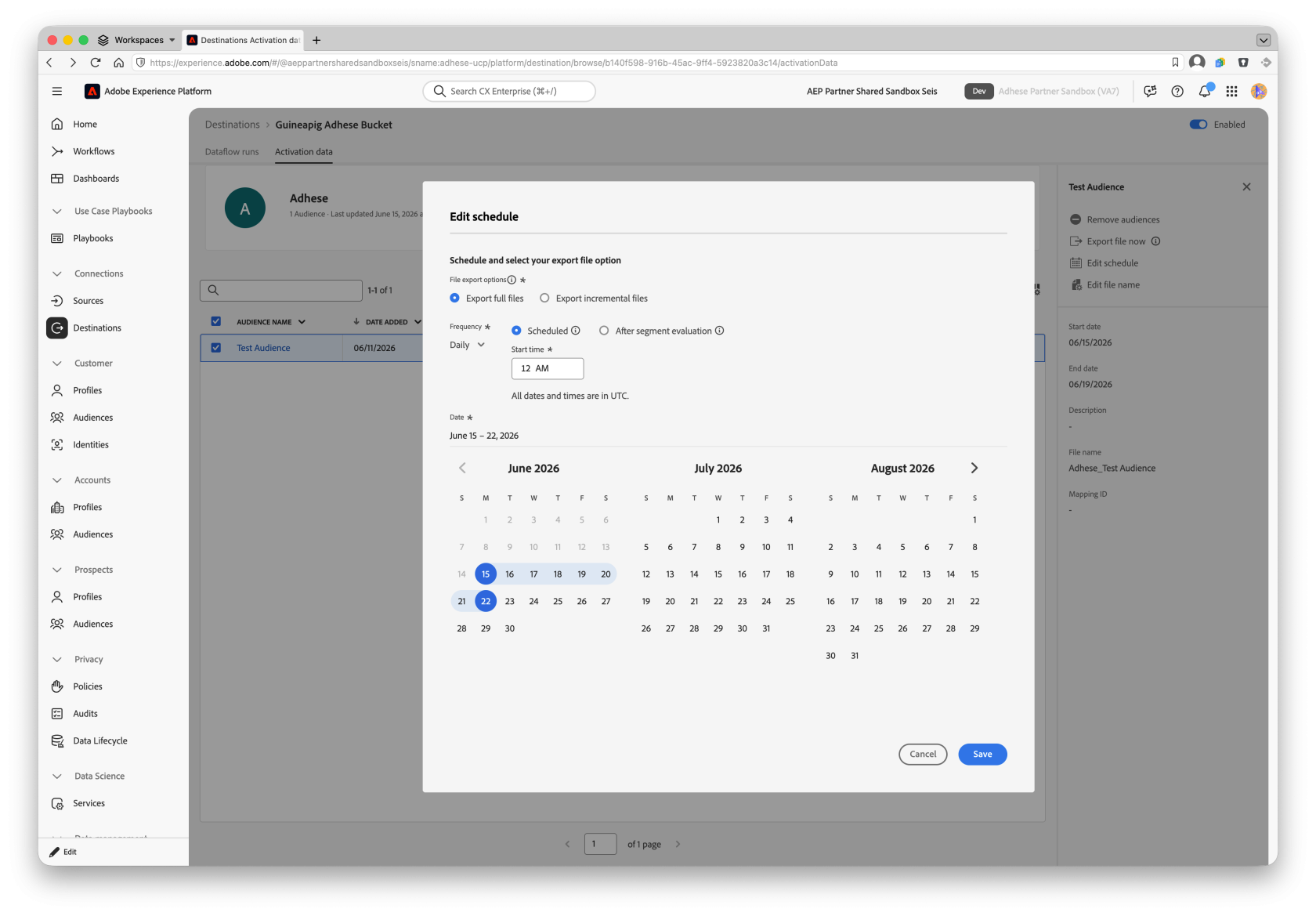1316x916 pixels.
Task: Open the app switcher grid
Action: [x=1231, y=91]
